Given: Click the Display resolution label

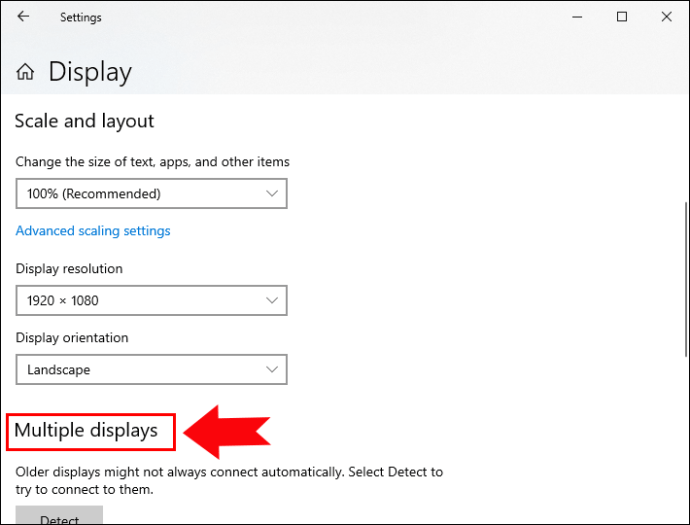Looking at the screenshot, I should (69, 269).
